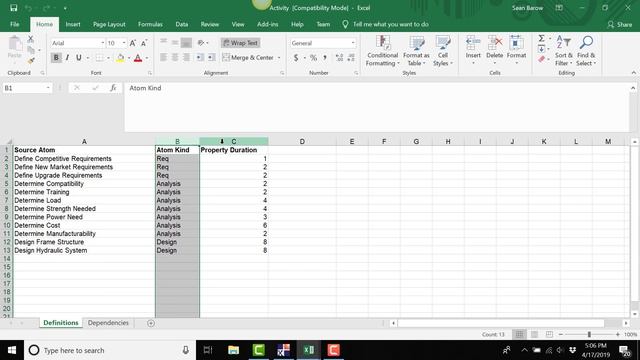The height and width of the screenshot is (360, 640).
Task: Click the Decrease Indent icon
Action: [x=200, y=58]
